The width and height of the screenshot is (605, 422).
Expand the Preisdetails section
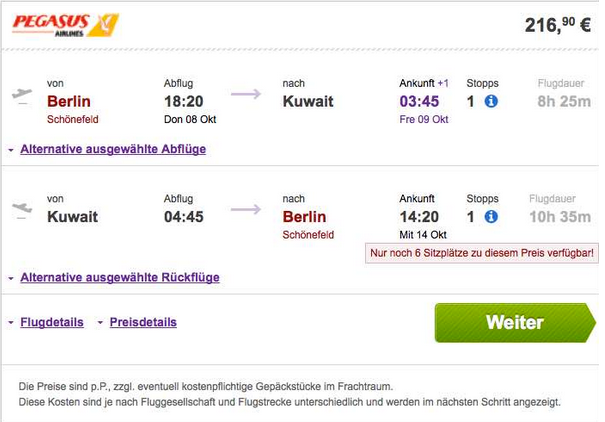tap(143, 322)
